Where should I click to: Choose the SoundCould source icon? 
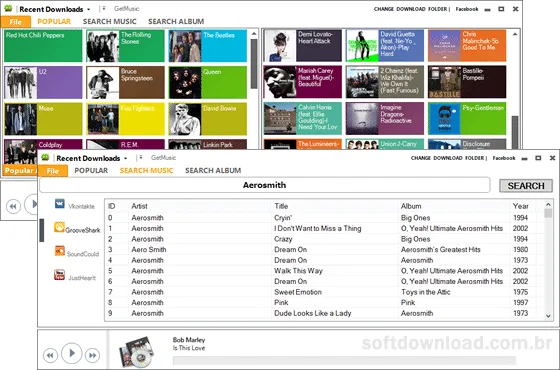(x=60, y=251)
